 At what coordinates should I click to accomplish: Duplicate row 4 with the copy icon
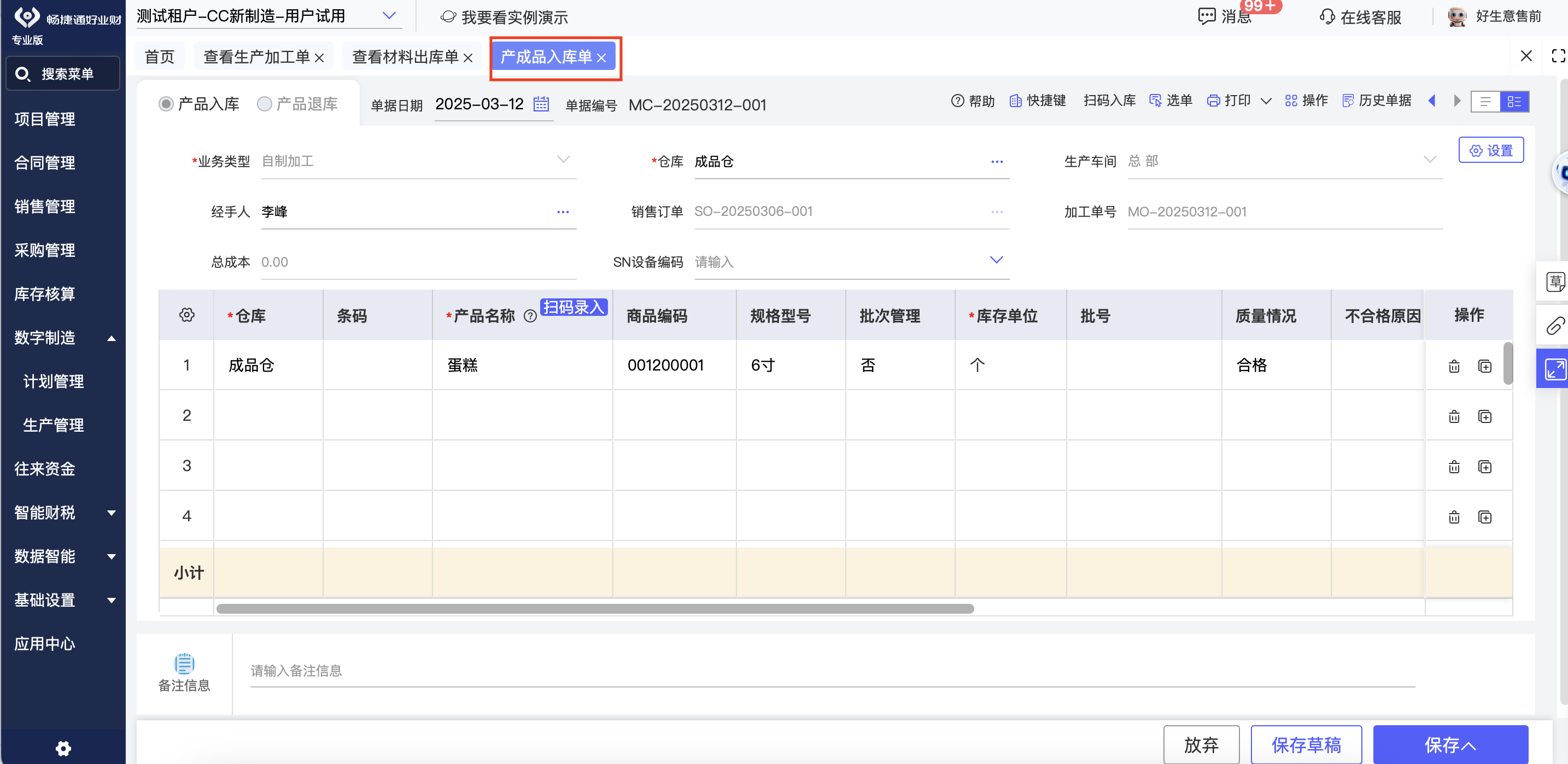(x=1485, y=517)
